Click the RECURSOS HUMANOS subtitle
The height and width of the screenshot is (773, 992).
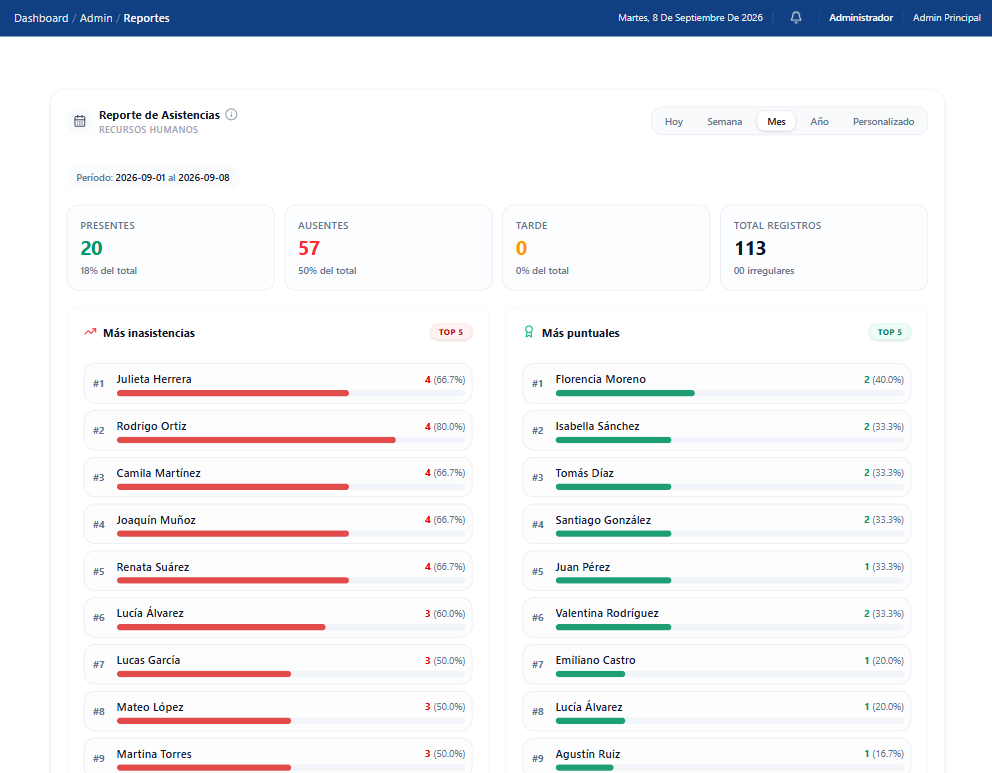point(148,130)
